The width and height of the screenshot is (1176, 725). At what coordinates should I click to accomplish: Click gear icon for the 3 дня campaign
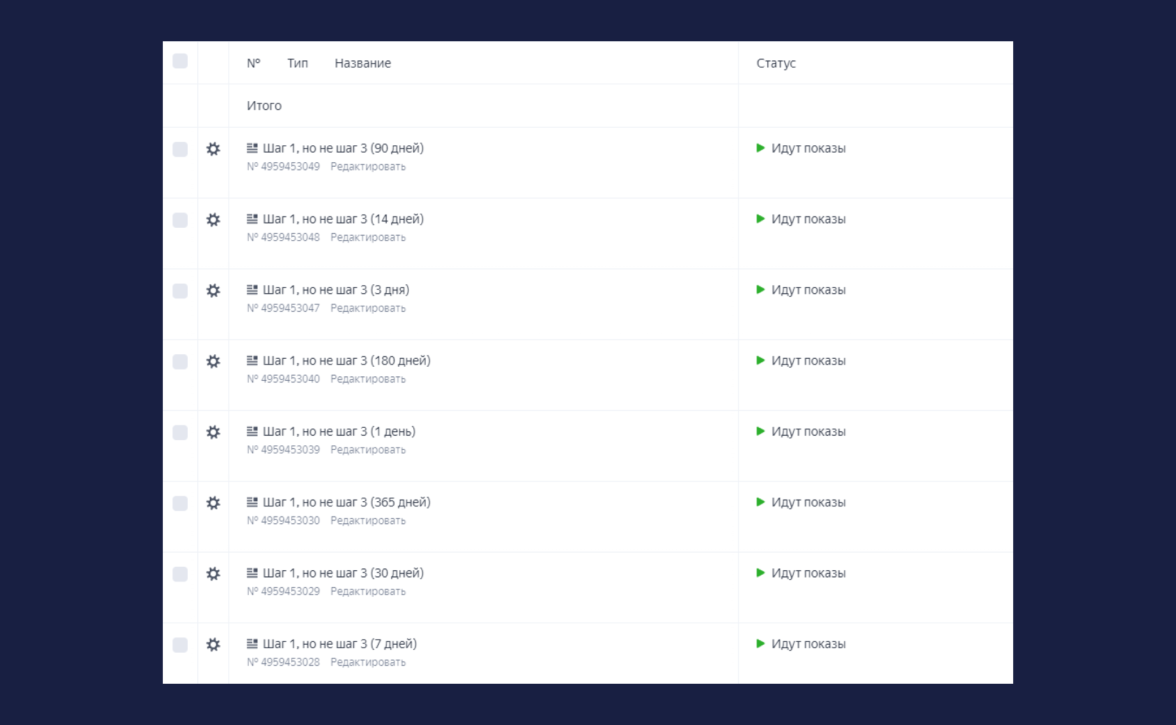click(x=213, y=291)
